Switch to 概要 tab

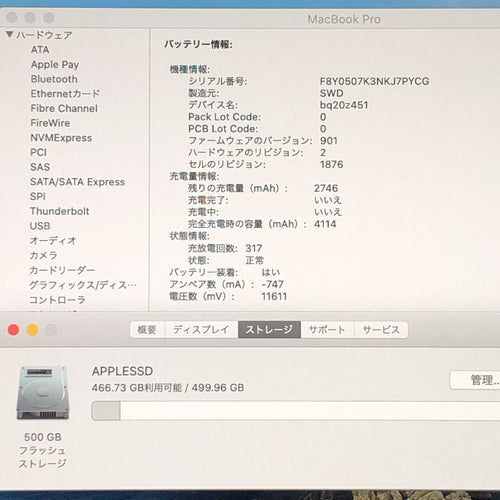147,330
